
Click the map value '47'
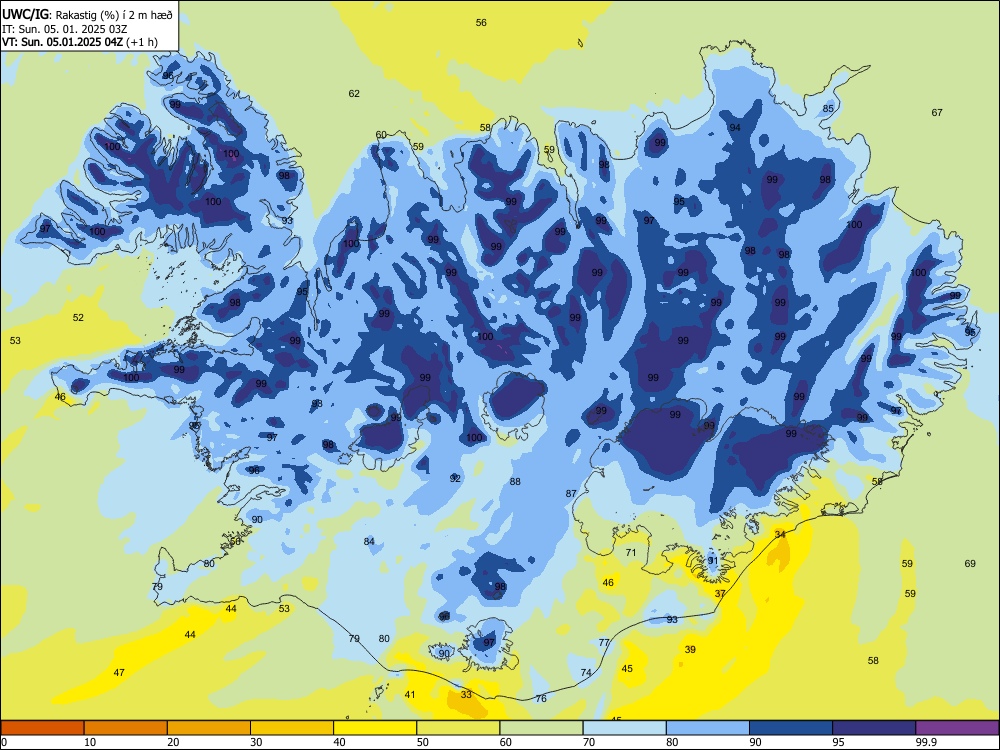pyautogui.click(x=119, y=672)
